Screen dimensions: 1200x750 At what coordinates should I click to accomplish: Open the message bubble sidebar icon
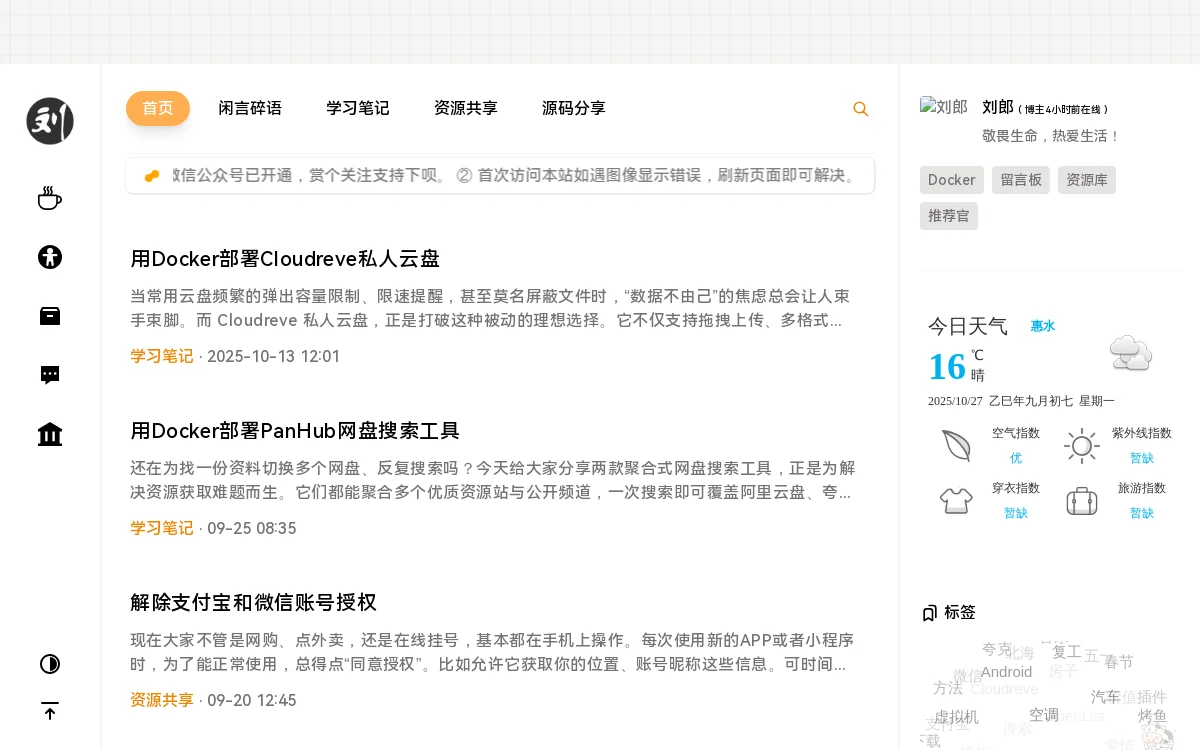(50, 375)
